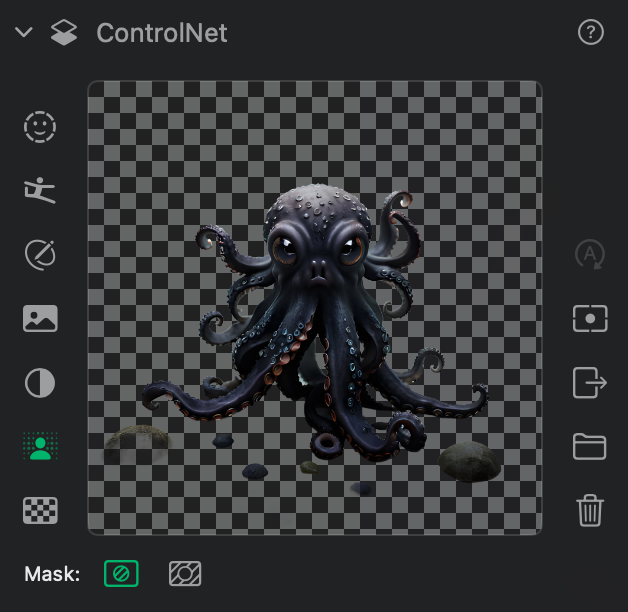628x612 pixels.
Task: Click the ControlNet panel title
Action: coord(162,33)
